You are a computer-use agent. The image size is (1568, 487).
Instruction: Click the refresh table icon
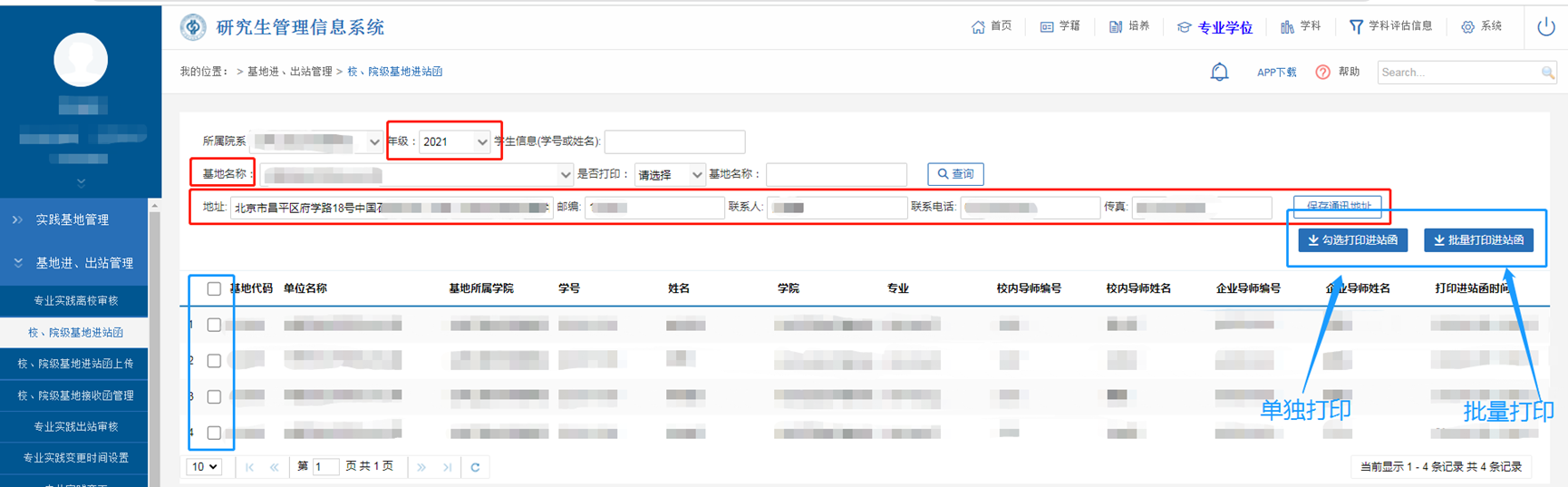(x=475, y=467)
